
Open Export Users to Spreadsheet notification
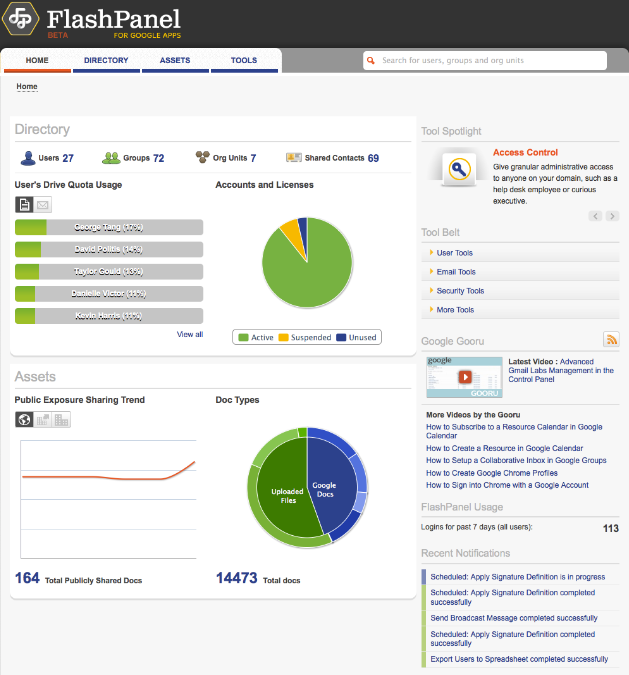(519, 659)
